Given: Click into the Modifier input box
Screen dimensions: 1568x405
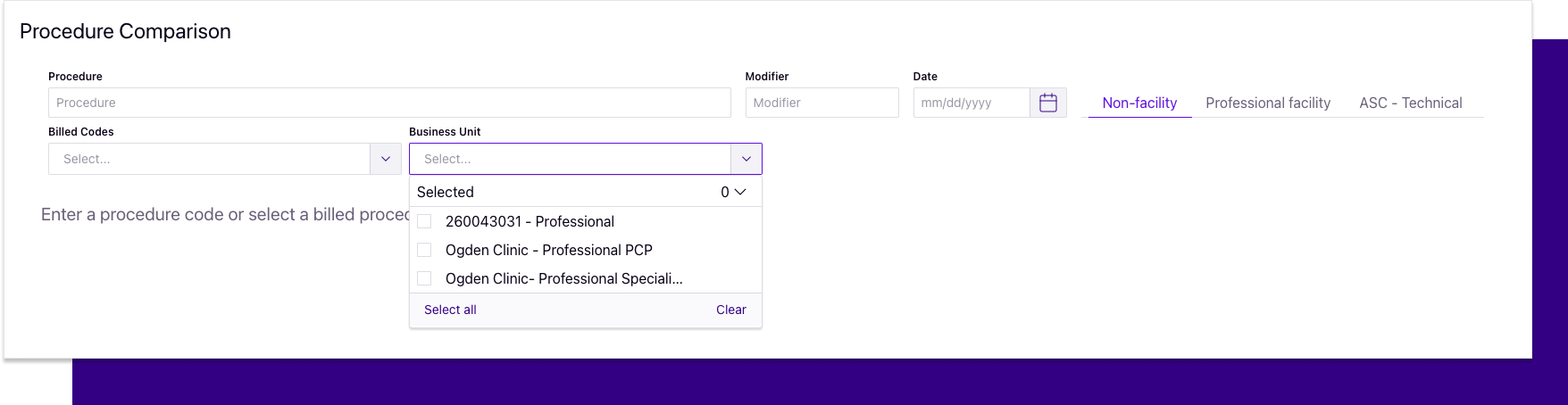Looking at the screenshot, I should tap(822, 103).
